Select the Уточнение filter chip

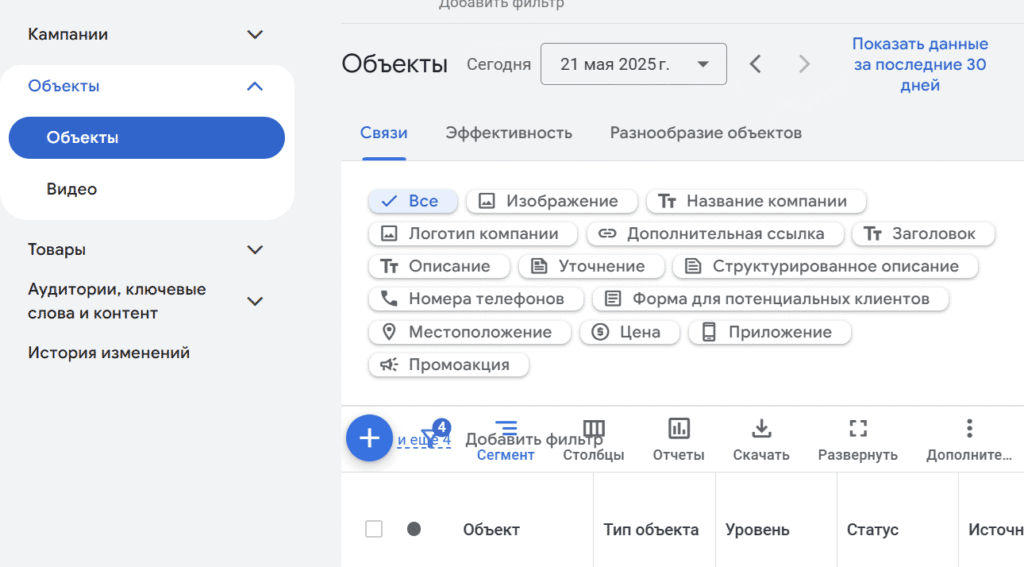point(591,267)
